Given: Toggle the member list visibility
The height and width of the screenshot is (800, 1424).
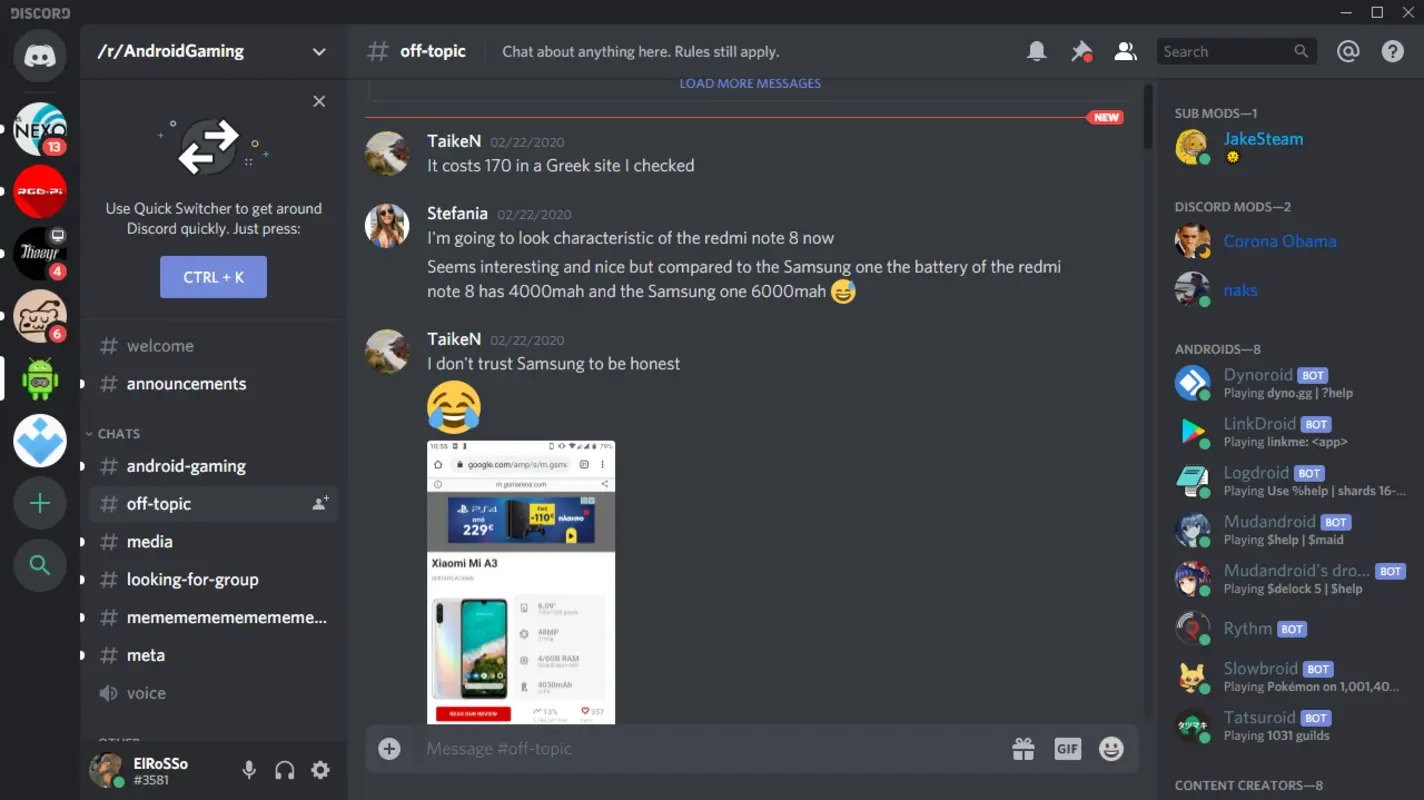Looking at the screenshot, I should coord(1125,50).
